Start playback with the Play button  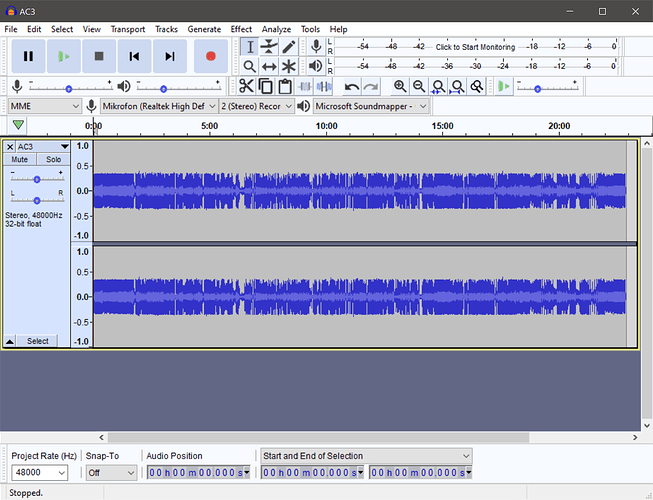64,56
